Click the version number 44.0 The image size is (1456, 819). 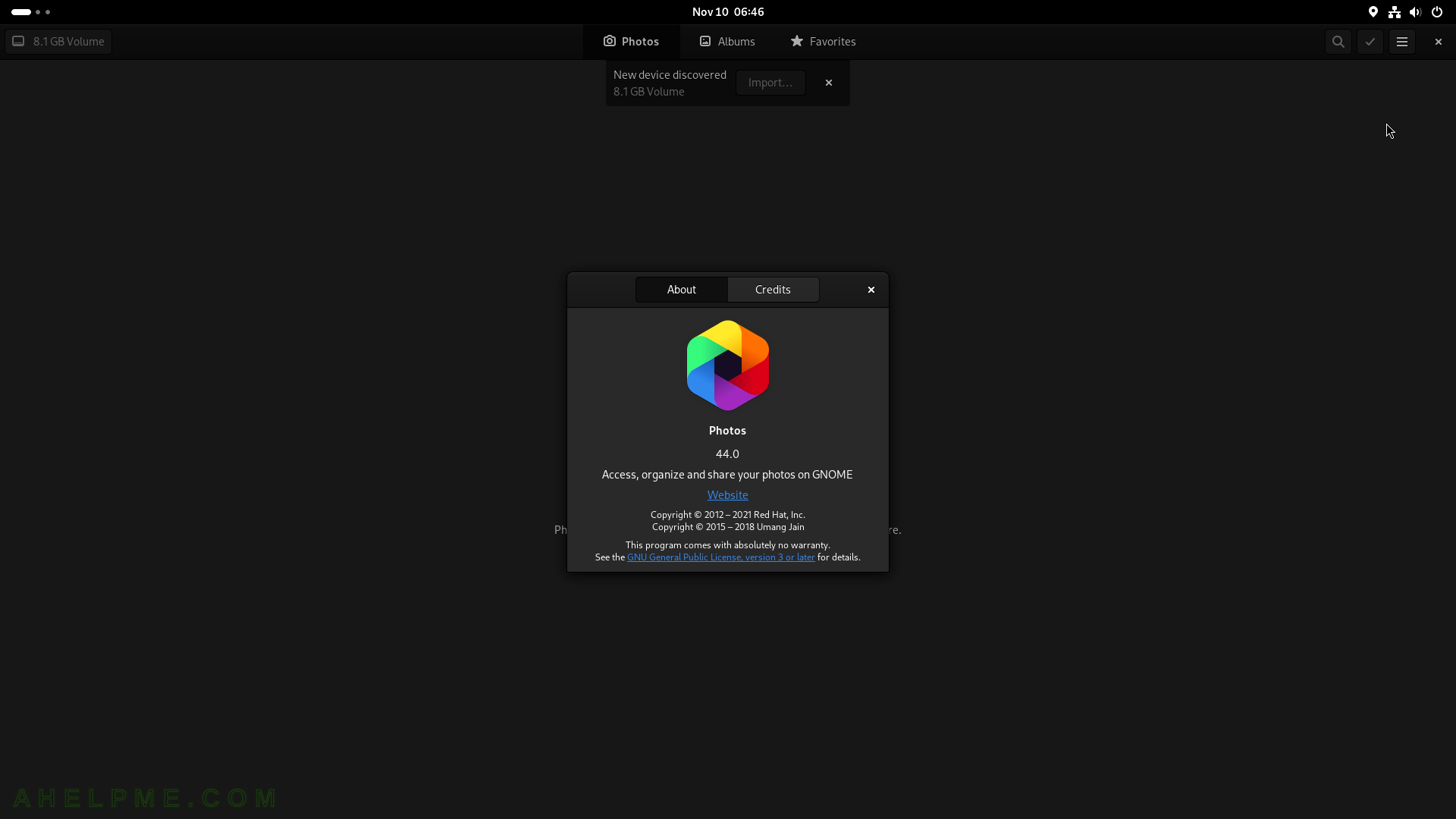(727, 454)
